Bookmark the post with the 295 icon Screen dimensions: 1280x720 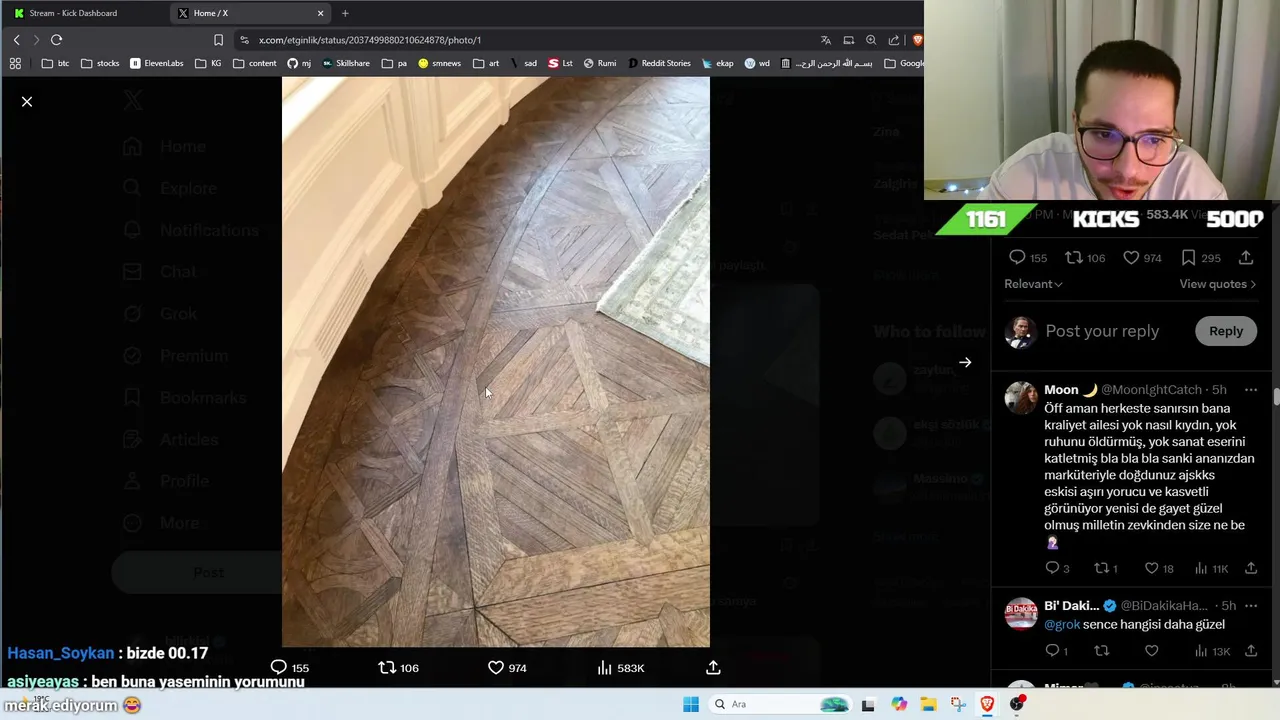[x=1188, y=257]
